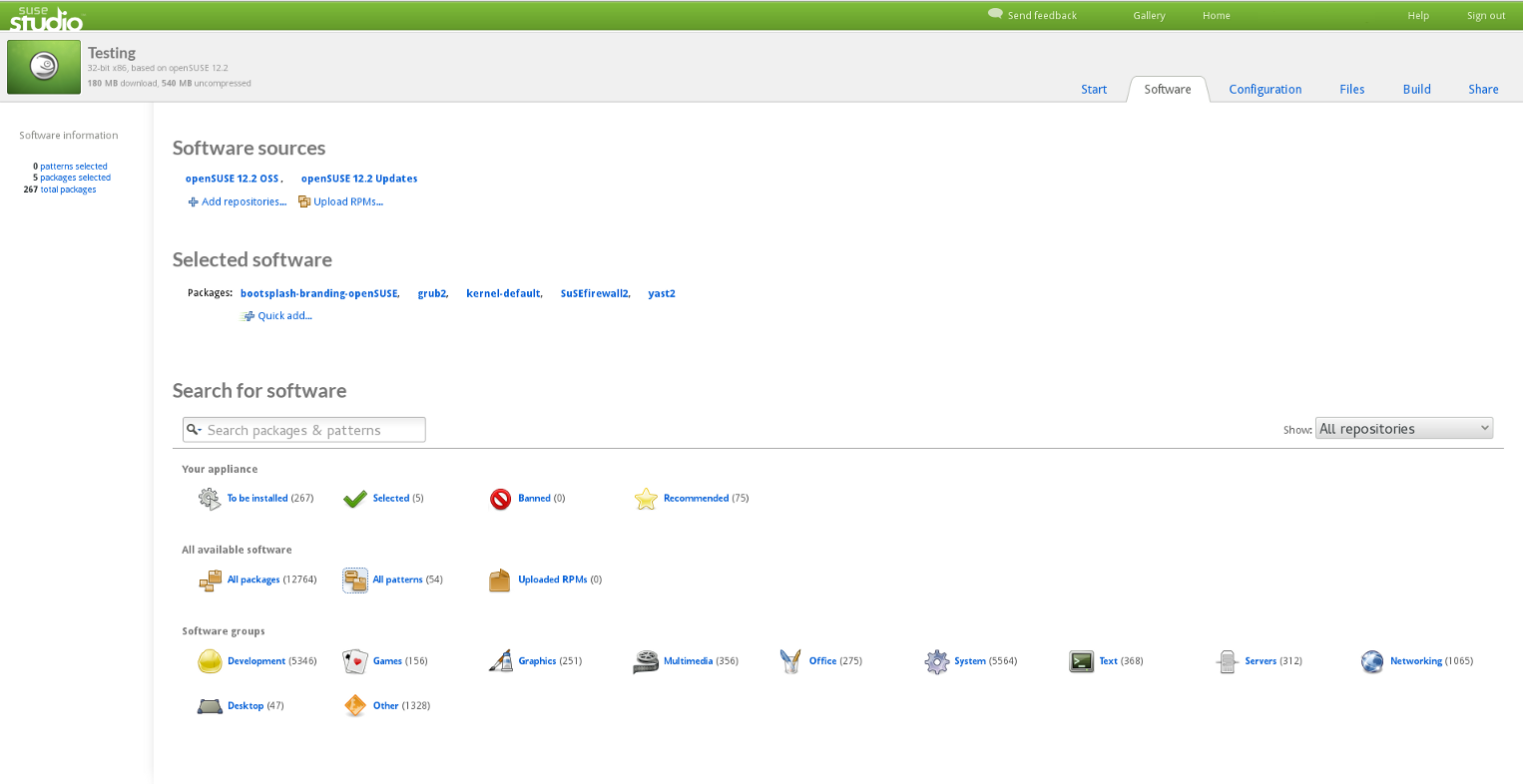Click the Testing appliance thumbnail icon
This screenshot has width=1523, height=784.
44,67
